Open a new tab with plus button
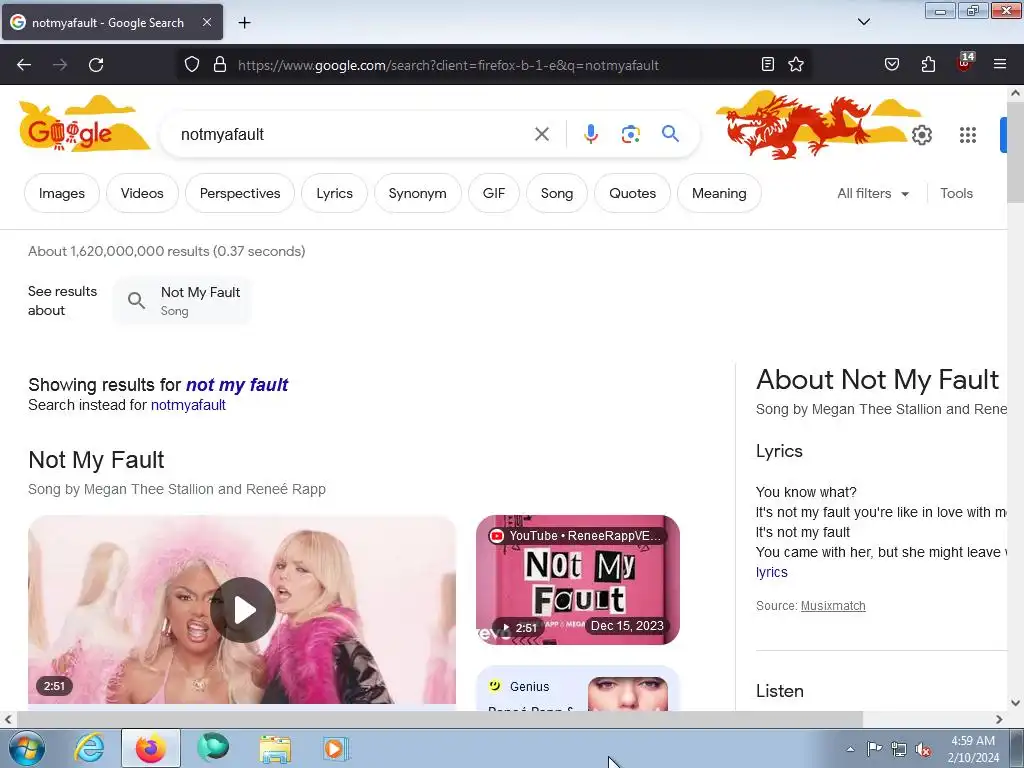This screenshot has height=768, width=1024. [244, 23]
